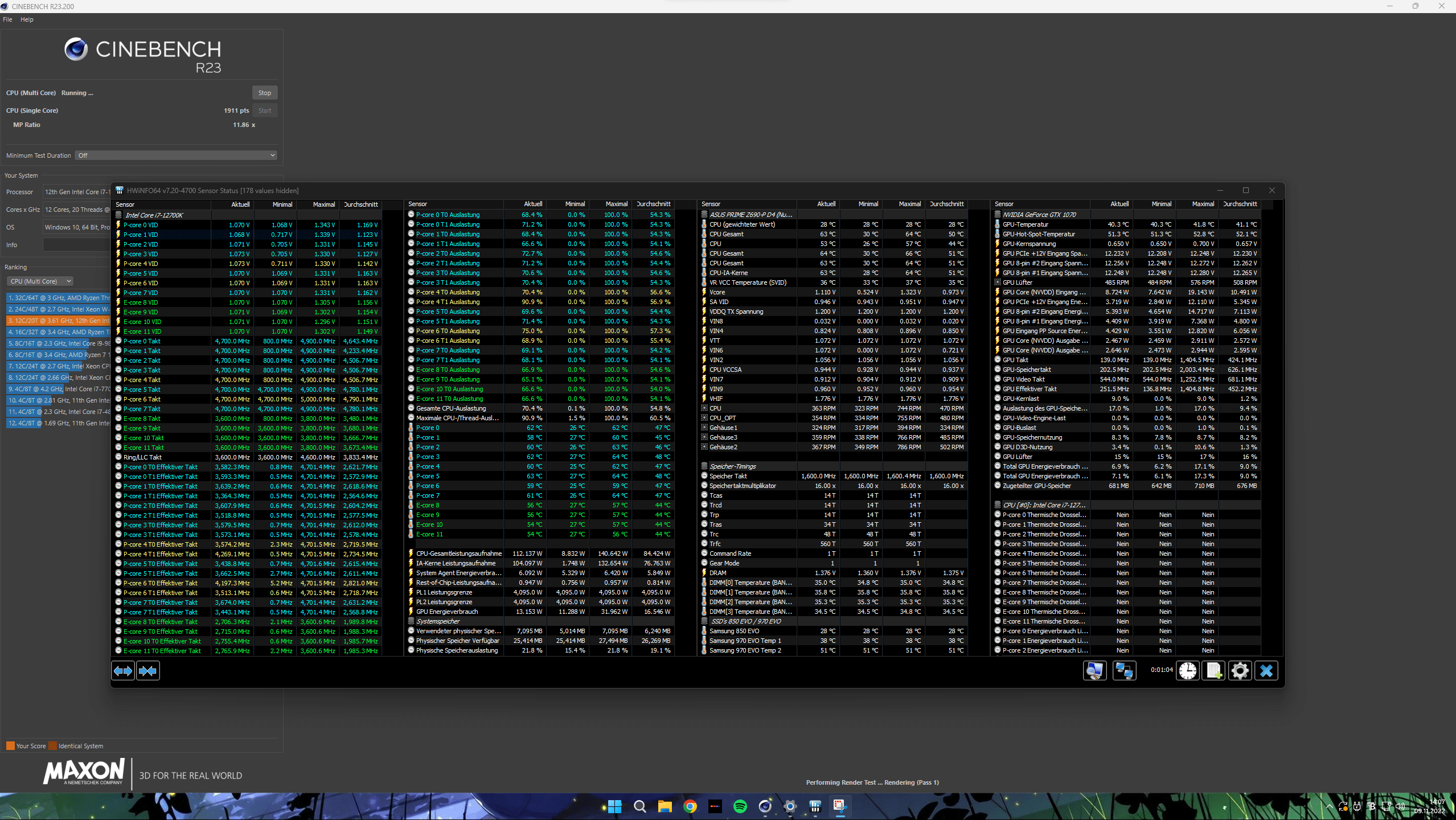Switch to Cinebench taskbar icon

click(765, 806)
